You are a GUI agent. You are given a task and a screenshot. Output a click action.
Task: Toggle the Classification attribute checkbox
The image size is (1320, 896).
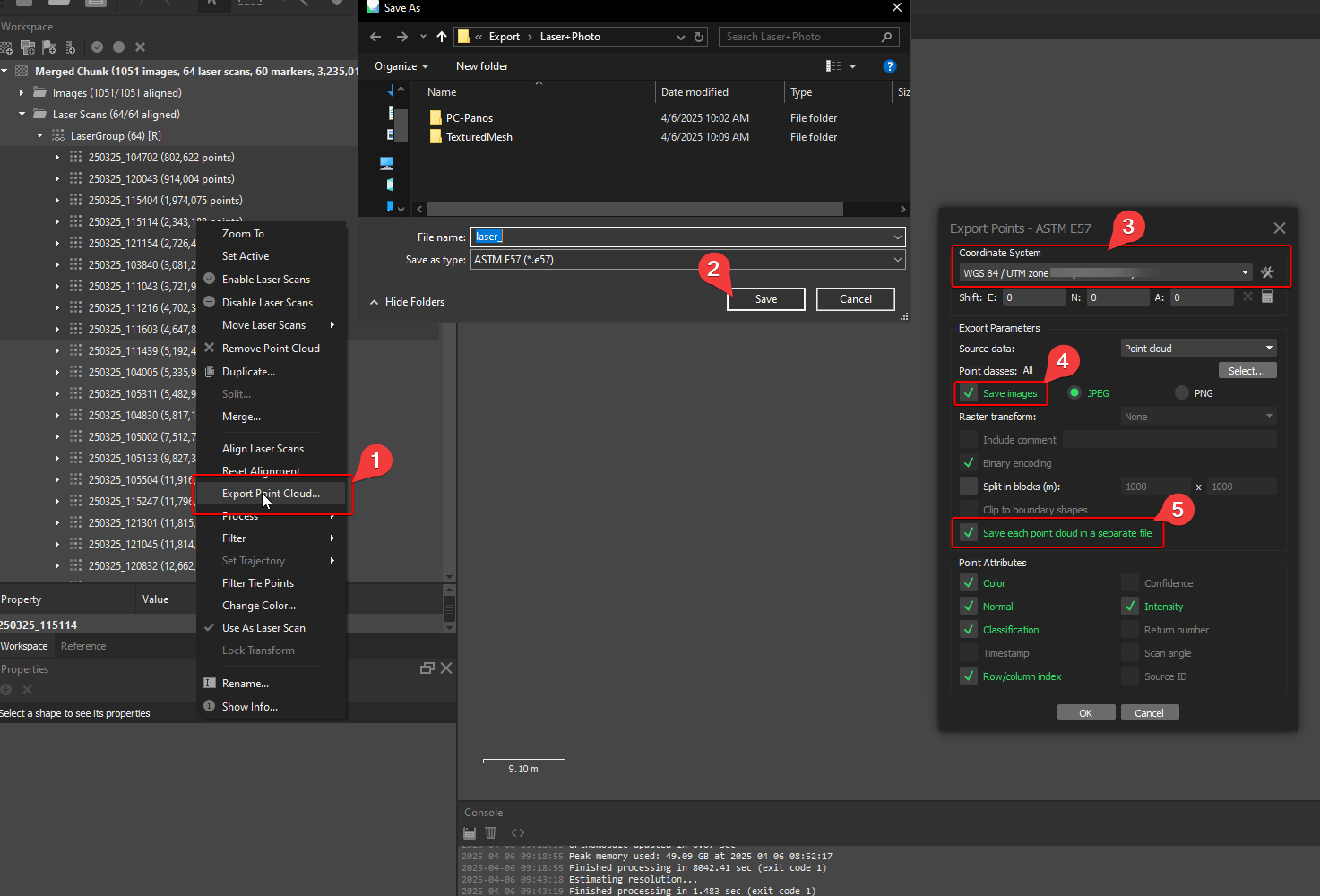(x=969, y=629)
